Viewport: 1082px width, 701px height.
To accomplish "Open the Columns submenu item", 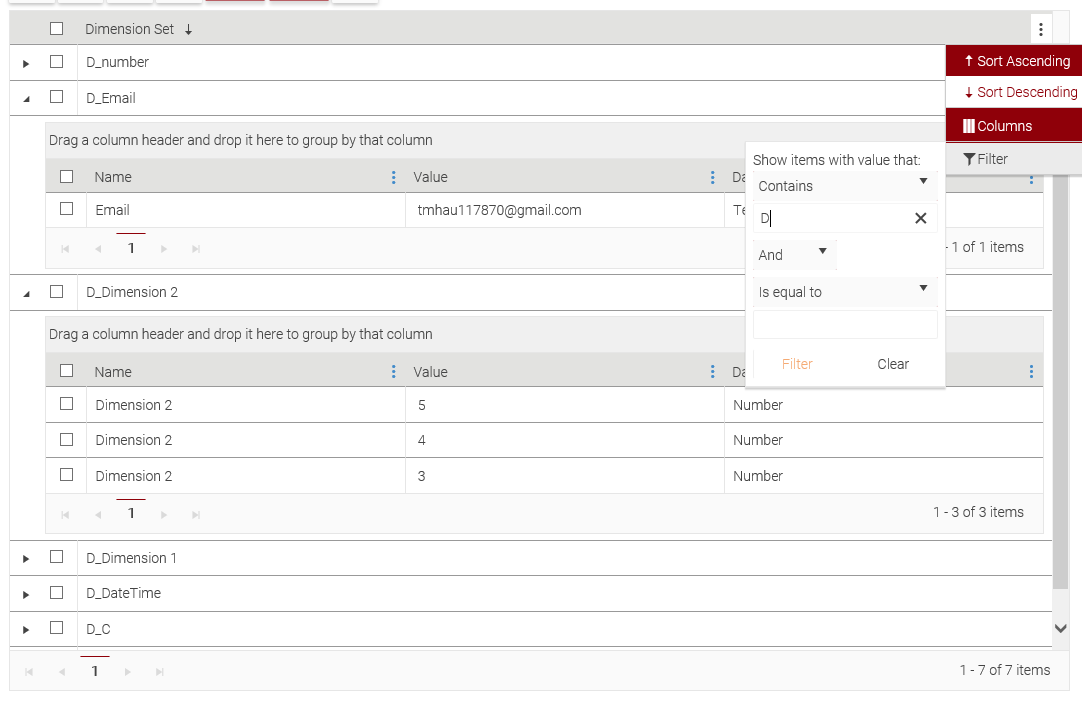I will (1013, 126).
